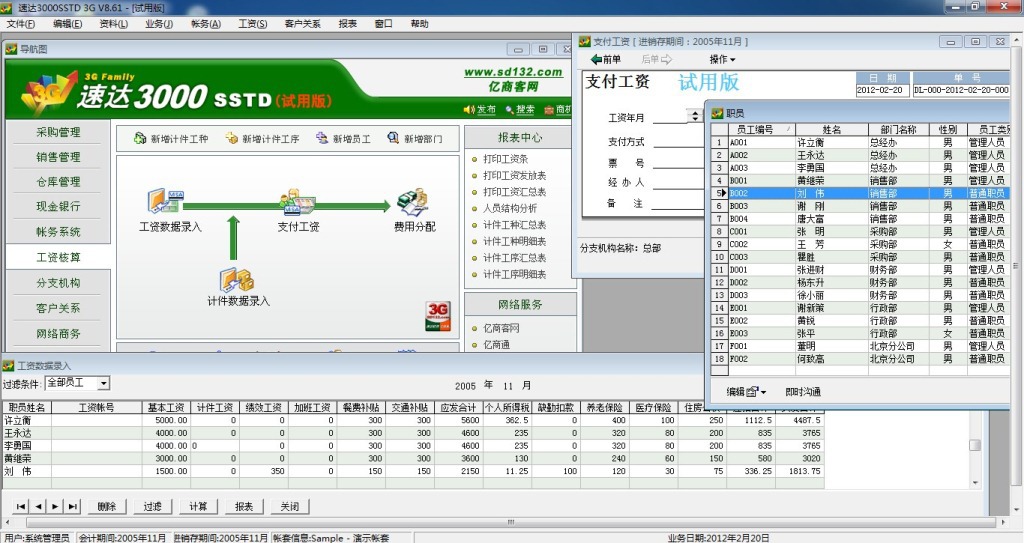Select 刘伟 row in salary table
Viewport: 1024px width, 543px height.
(411, 471)
